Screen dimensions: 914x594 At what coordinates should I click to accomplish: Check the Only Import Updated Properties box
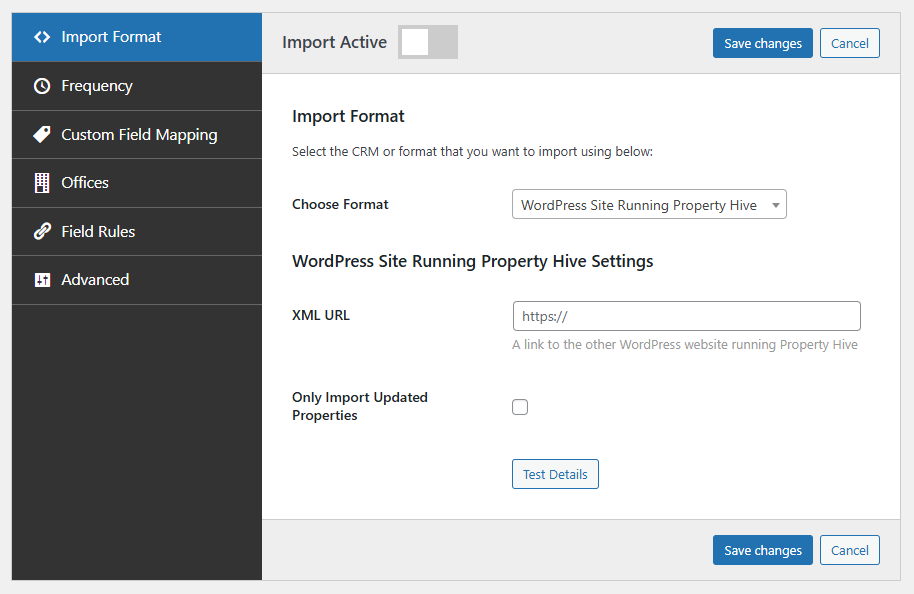520,407
